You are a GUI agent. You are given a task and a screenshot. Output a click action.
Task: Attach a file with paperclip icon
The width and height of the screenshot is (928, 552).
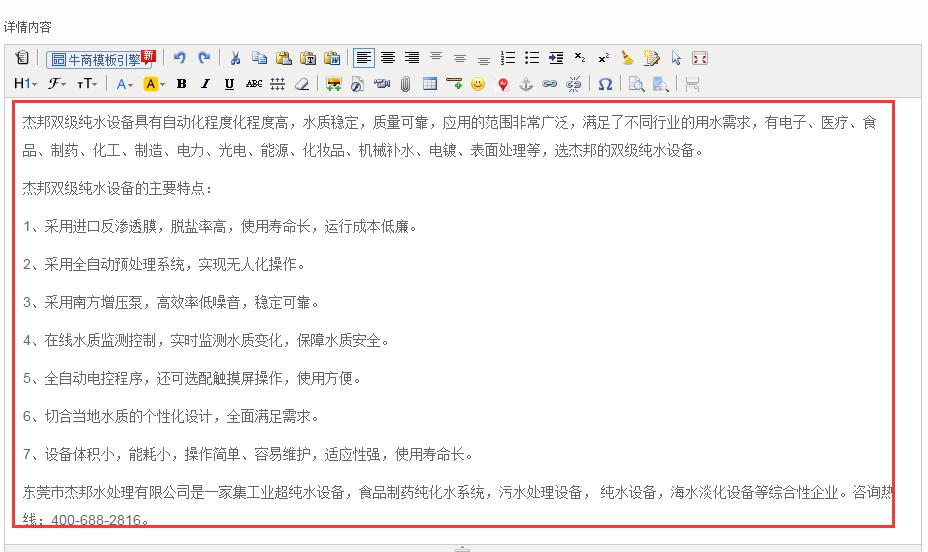point(405,84)
